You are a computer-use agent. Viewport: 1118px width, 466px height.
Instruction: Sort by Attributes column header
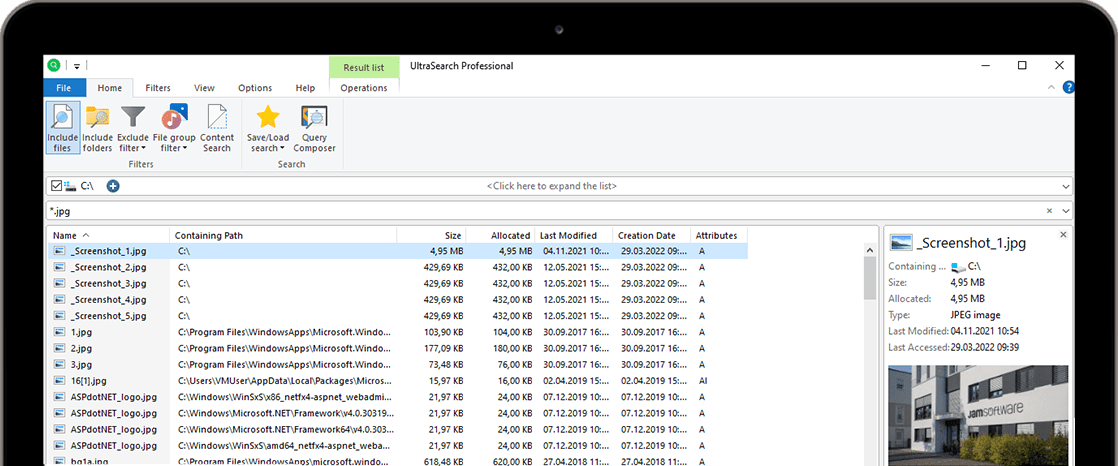click(719, 235)
